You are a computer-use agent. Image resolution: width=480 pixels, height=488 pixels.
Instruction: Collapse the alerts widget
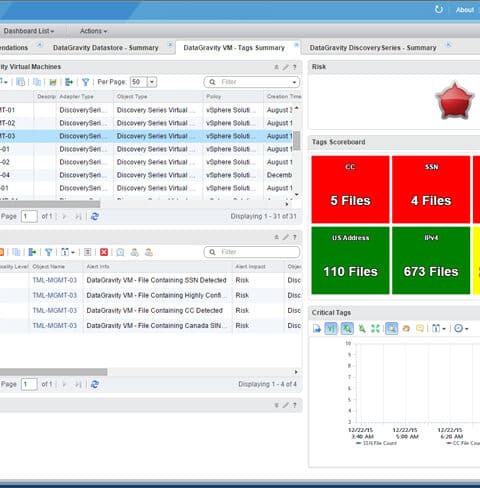click(x=276, y=237)
